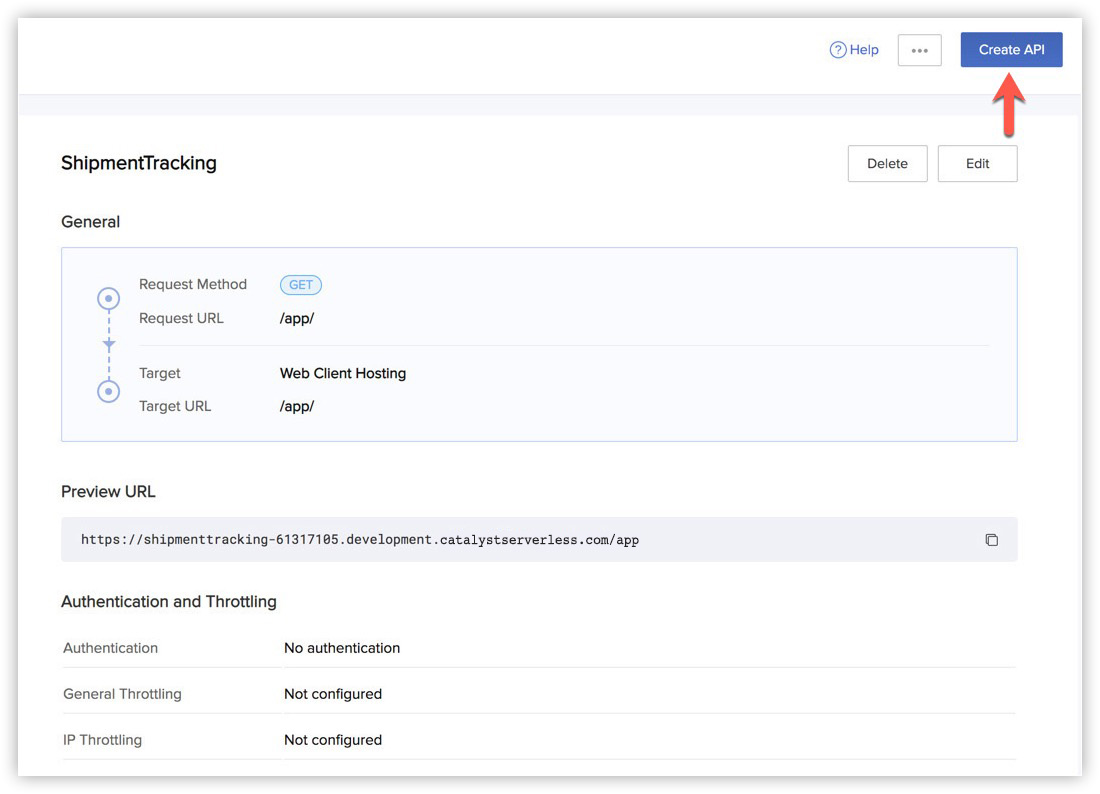Click the Request URL /app/ value

297,319
